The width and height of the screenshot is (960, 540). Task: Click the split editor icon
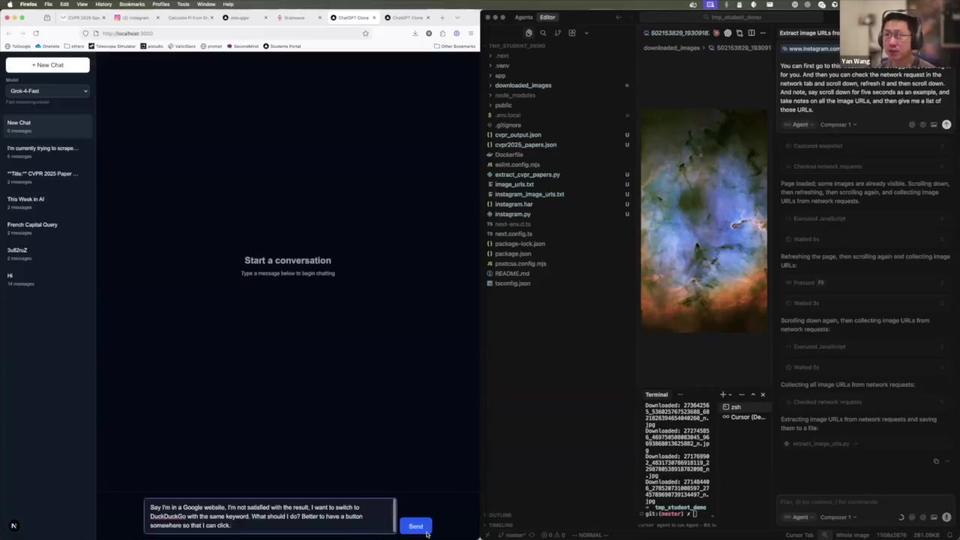click(x=751, y=33)
